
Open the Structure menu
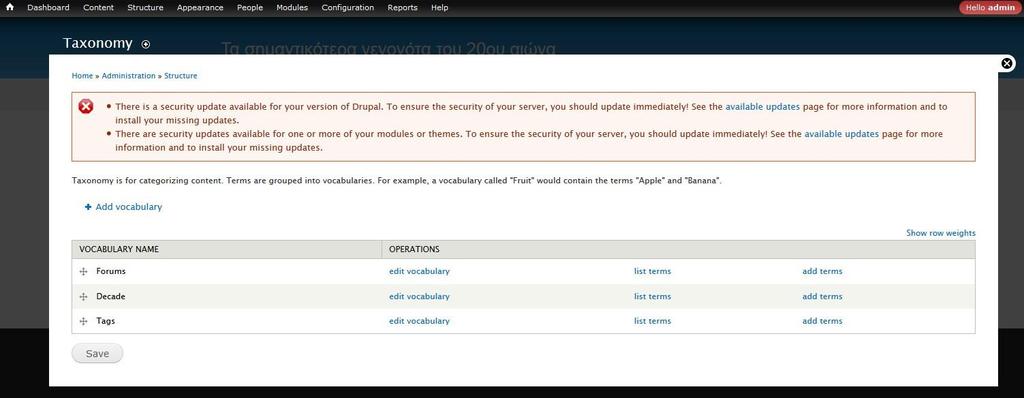[x=145, y=8]
